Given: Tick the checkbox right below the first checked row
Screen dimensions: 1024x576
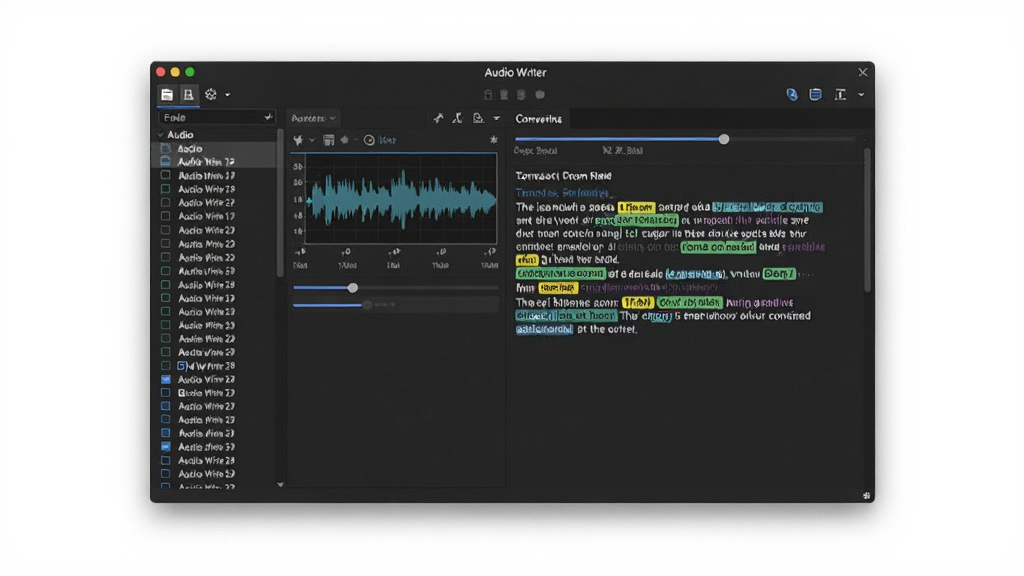Looking at the screenshot, I should 166,393.
